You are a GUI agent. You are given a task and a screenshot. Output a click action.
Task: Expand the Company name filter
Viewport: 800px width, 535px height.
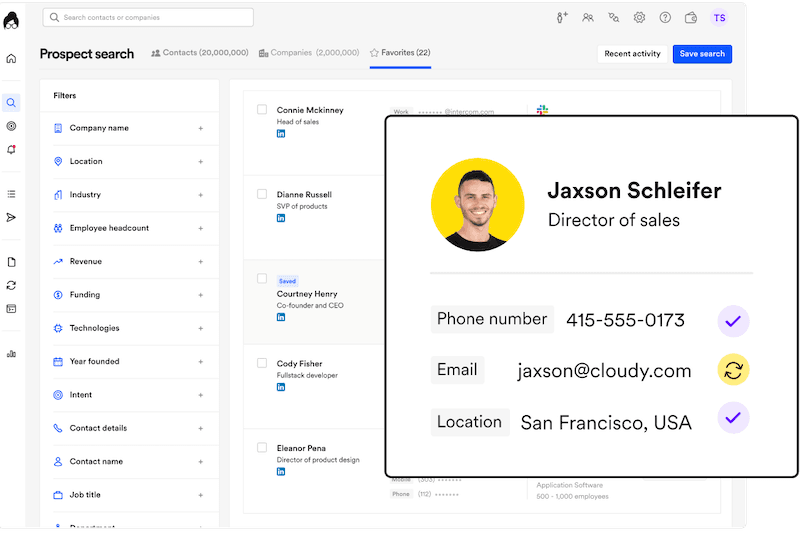[200, 128]
